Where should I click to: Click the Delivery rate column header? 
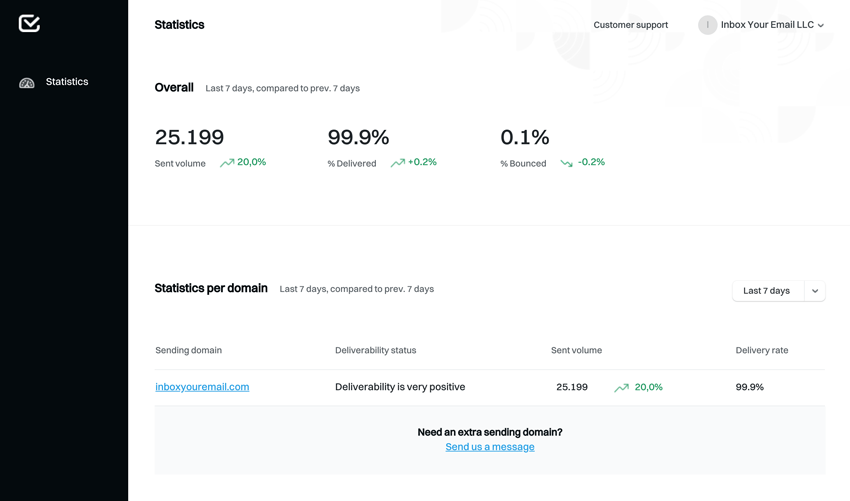tap(761, 350)
